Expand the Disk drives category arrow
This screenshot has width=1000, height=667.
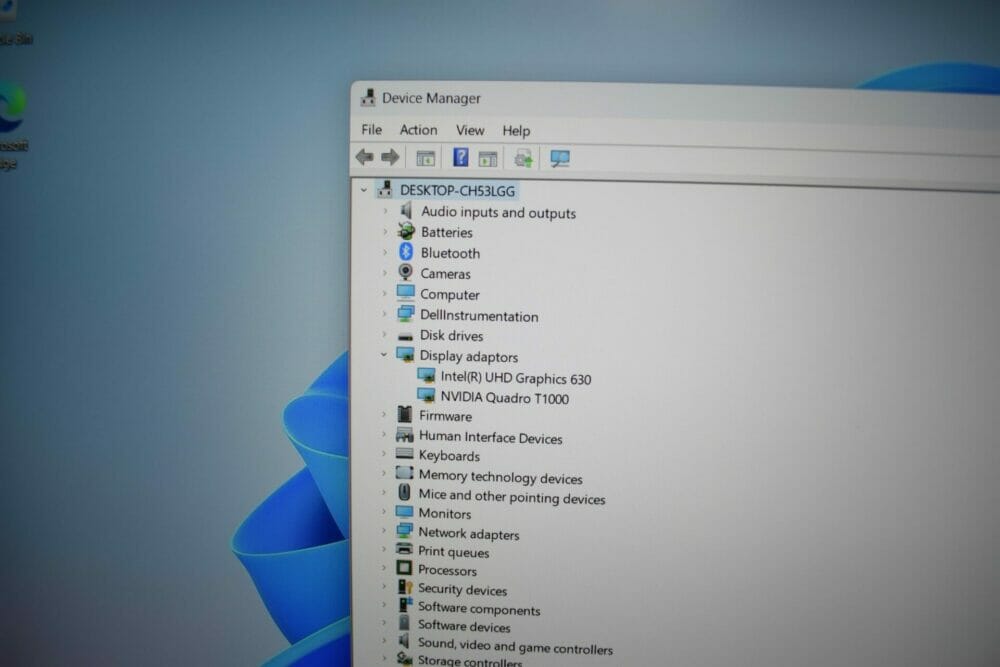pyautogui.click(x=384, y=334)
